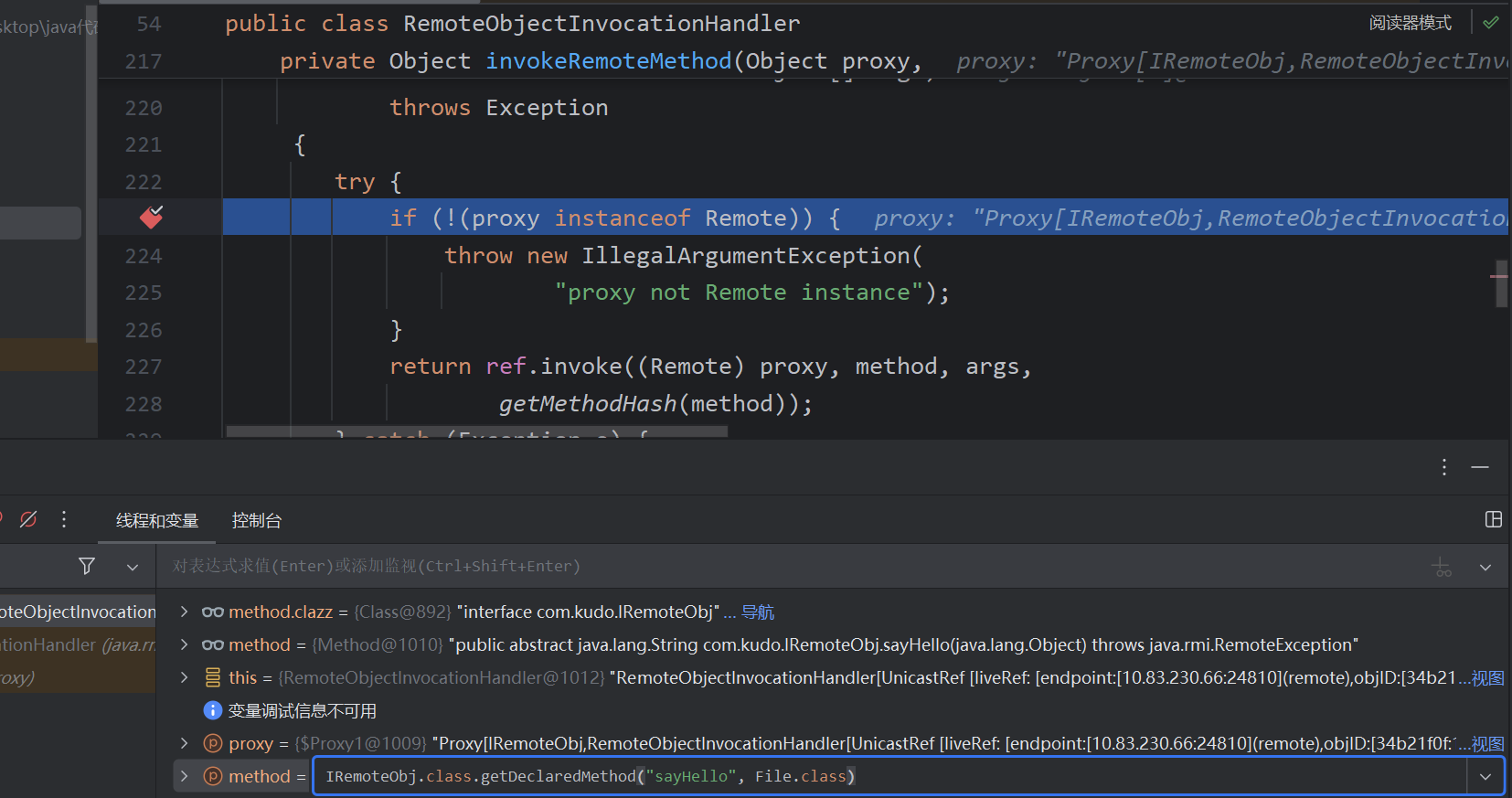This screenshot has height=798, width=1512.
Task: Expand the method.clazz watch node
Action: point(184,612)
